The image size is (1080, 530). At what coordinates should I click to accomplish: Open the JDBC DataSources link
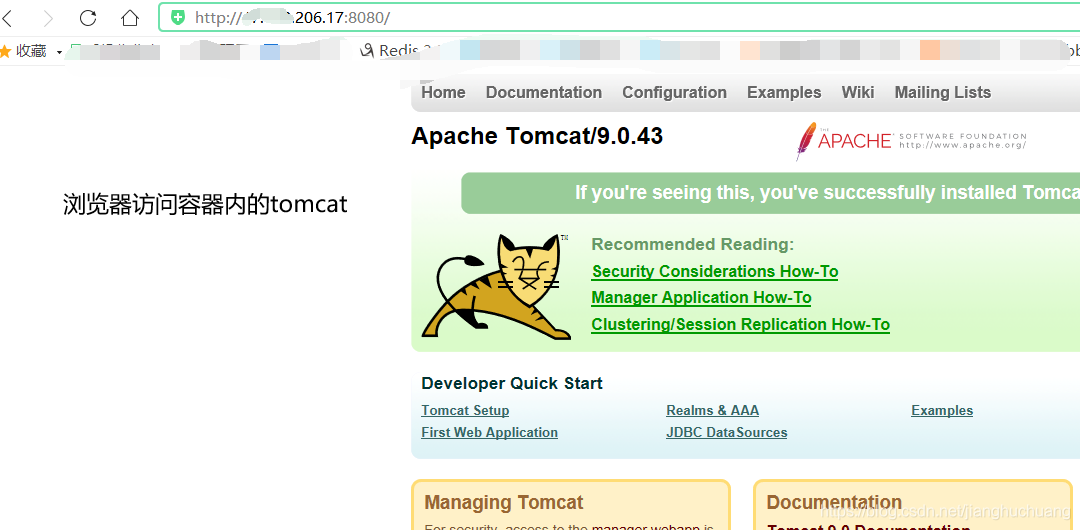click(x=726, y=433)
